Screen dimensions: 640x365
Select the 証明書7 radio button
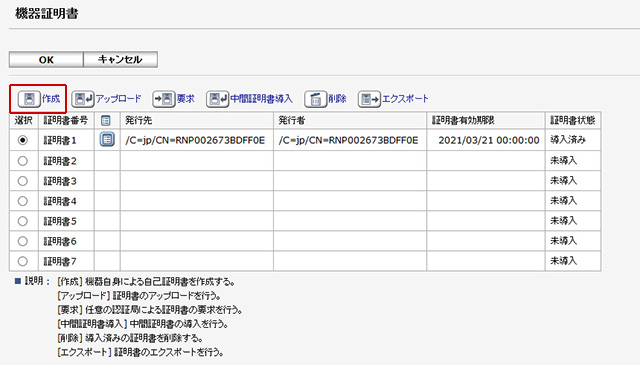click(x=23, y=261)
